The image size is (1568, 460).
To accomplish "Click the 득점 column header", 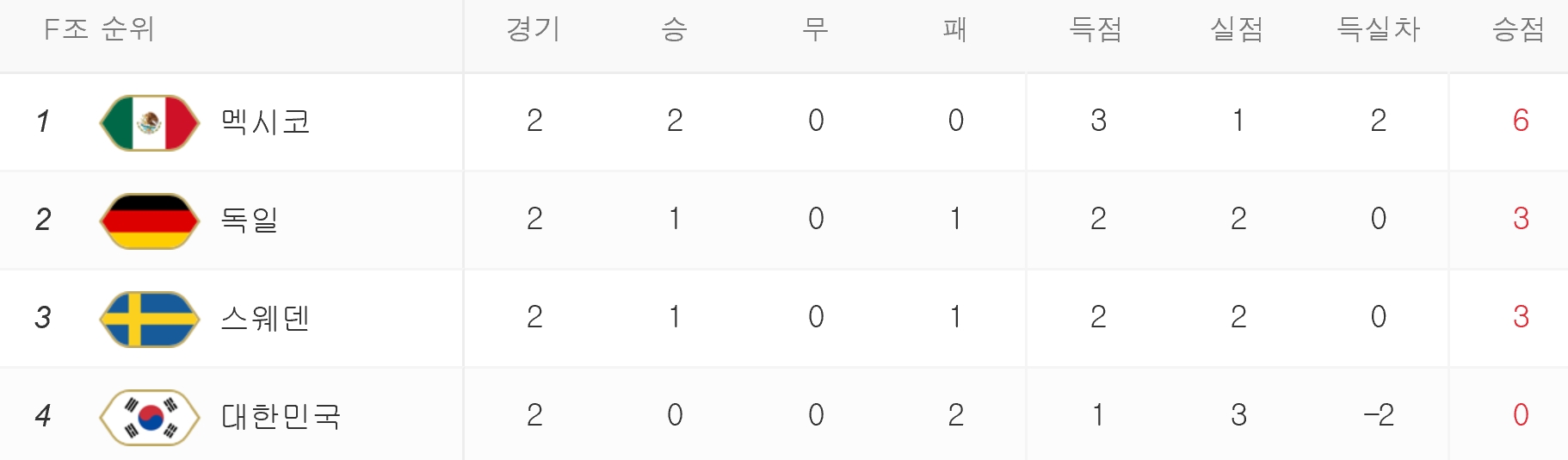I will [x=1096, y=29].
